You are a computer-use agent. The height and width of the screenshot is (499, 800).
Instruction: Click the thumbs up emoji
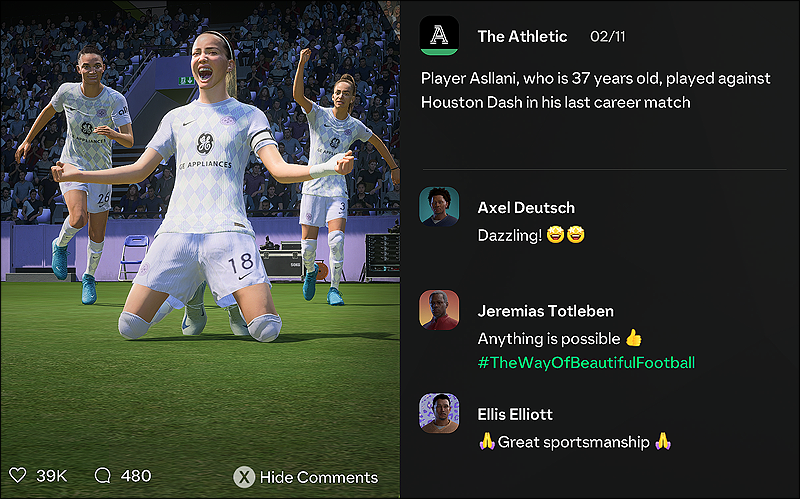pyautogui.click(x=633, y=338)
